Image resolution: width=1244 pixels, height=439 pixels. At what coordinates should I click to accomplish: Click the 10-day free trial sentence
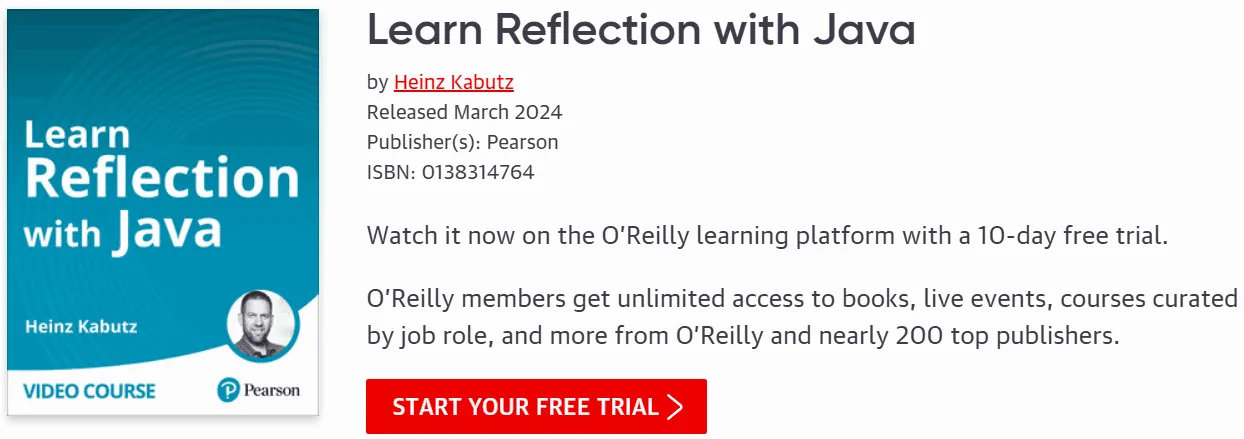[768, 237]
